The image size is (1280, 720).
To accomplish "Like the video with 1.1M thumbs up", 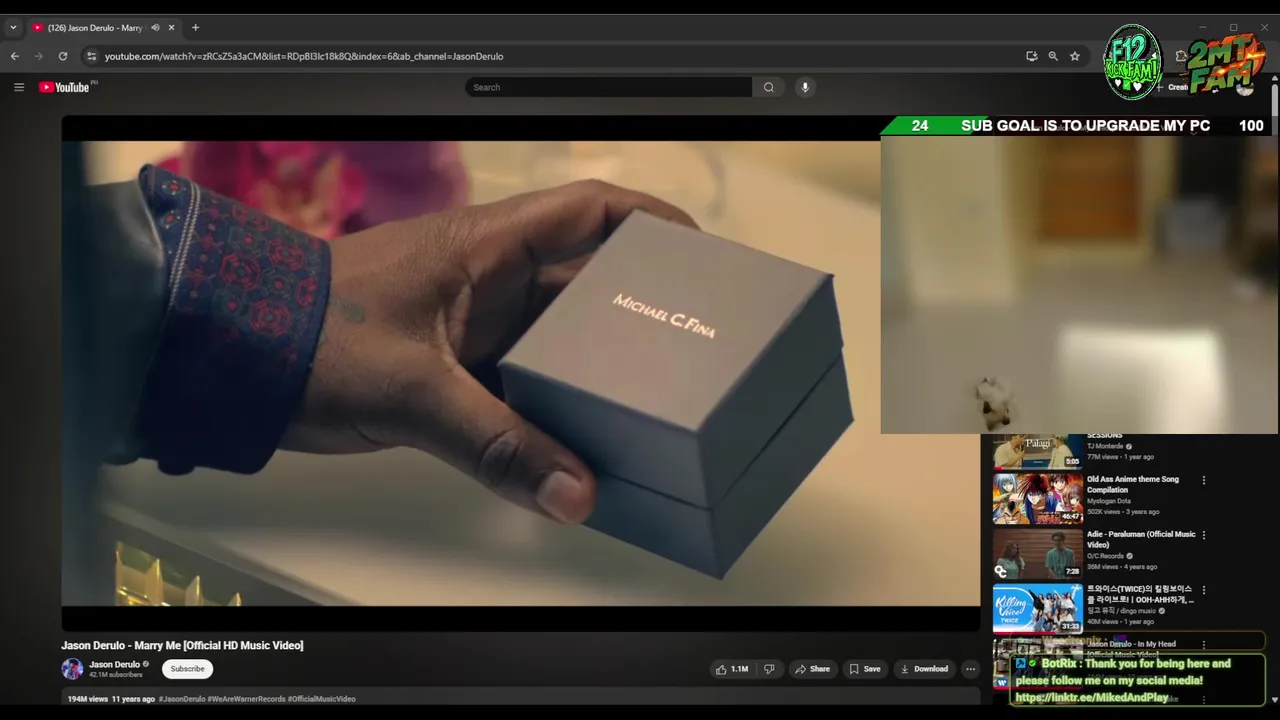I will (731, 669).
